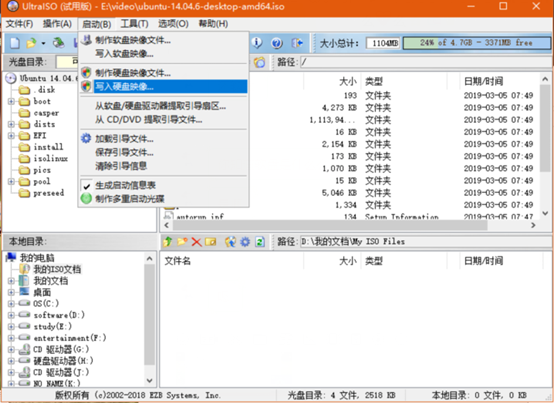Viewport: 554px width, 403px height.
Task: Expand the software(D:) drive node
Action: point(11,315)
